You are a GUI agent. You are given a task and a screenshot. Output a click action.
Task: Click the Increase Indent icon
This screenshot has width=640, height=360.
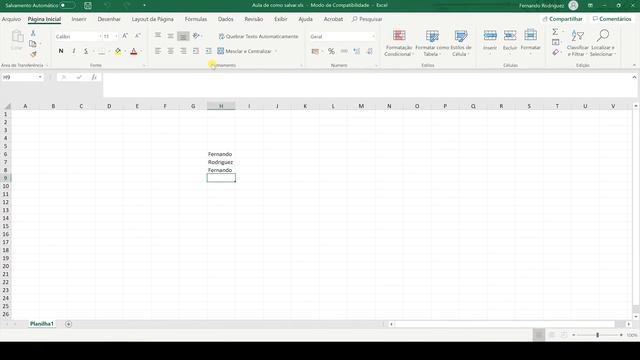(x=209, y=51)
